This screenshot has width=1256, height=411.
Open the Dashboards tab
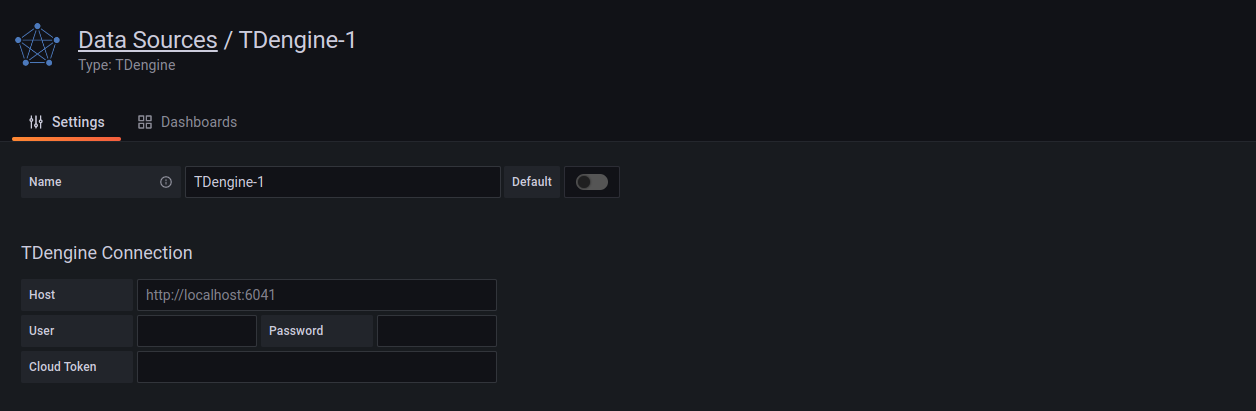click(188, 122)
